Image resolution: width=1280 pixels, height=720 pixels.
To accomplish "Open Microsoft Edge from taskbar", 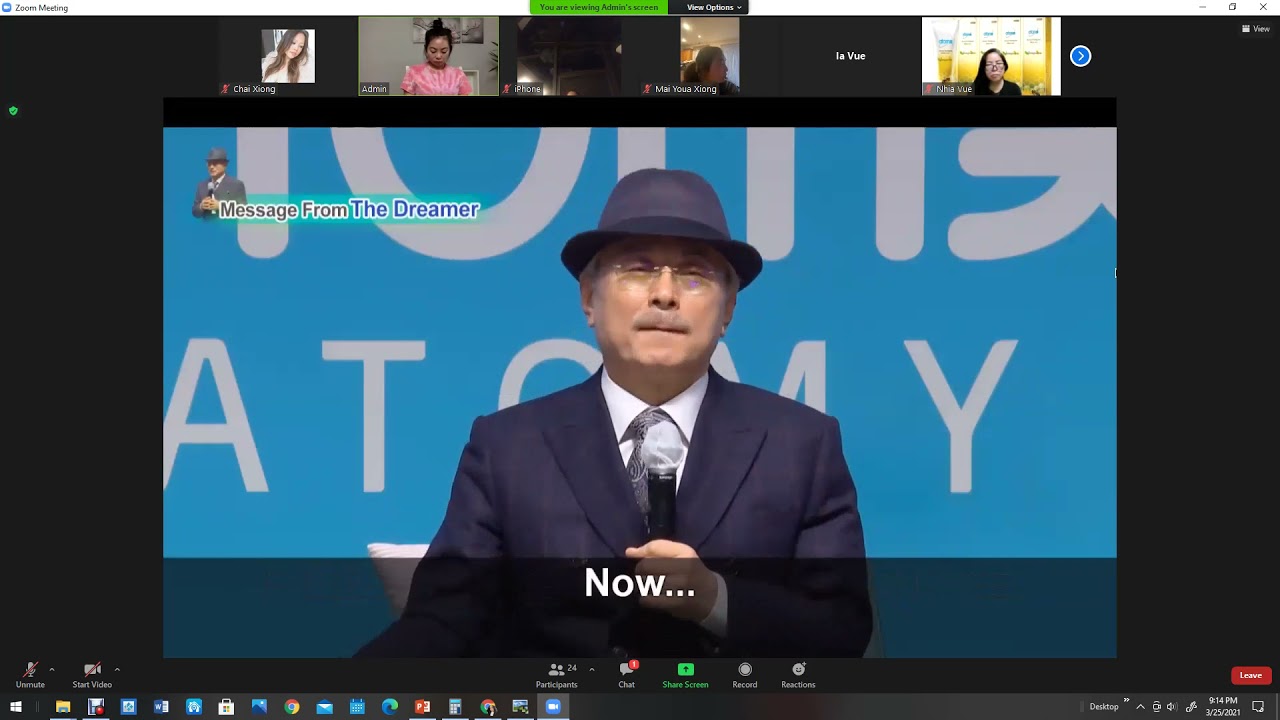I will [x=390, y=707].
